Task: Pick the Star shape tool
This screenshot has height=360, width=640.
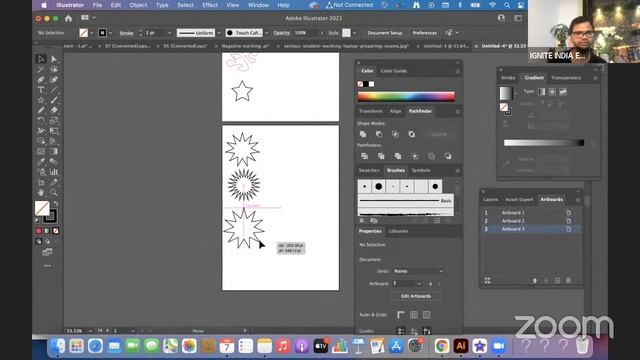Action: (x=41, y=100)
